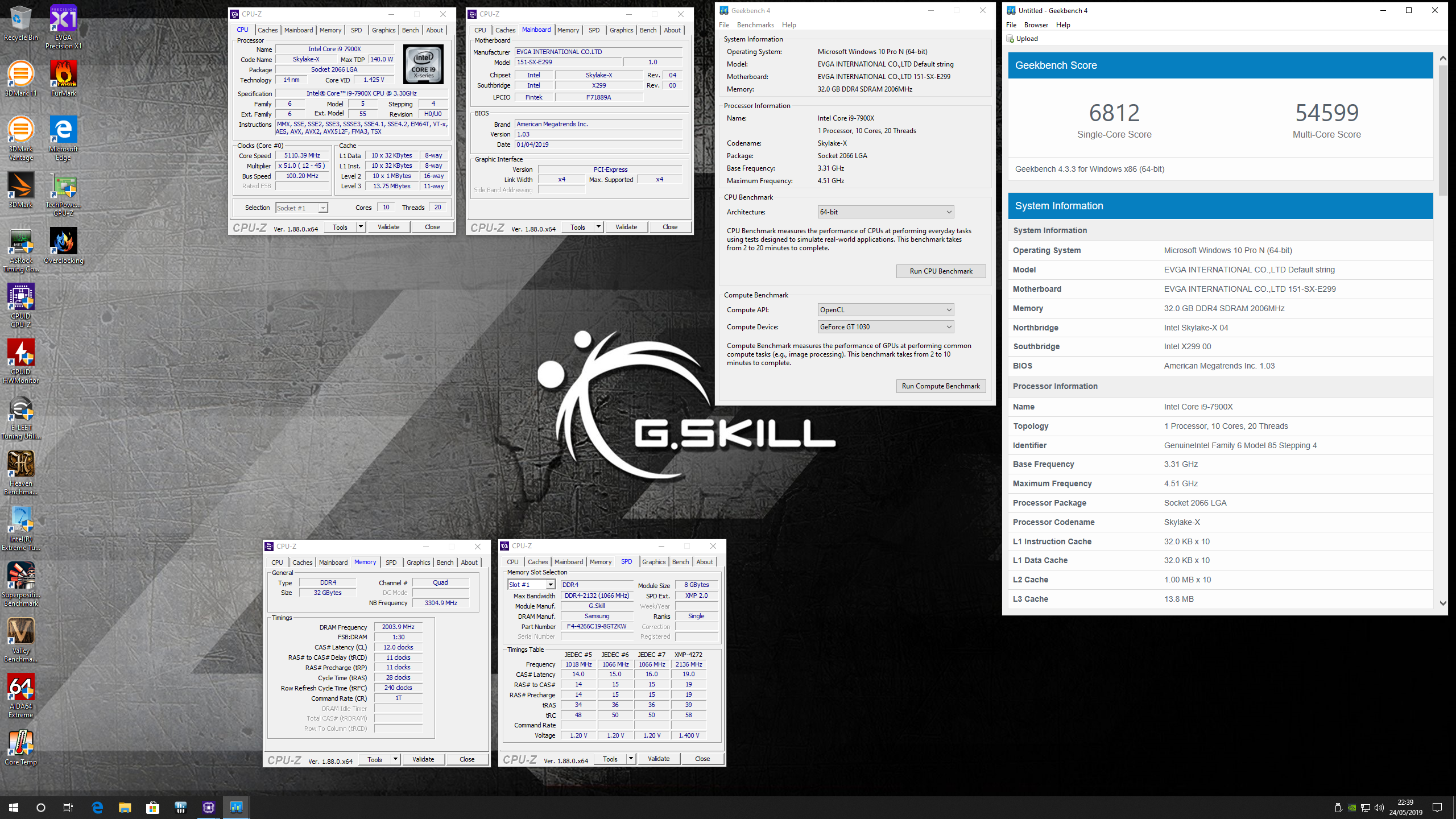The height and width of the screenshot is (819, 1456).
Task: Switch to Geekbench taskbar icon
Action: pyautogui.click(x=236, y=807)
